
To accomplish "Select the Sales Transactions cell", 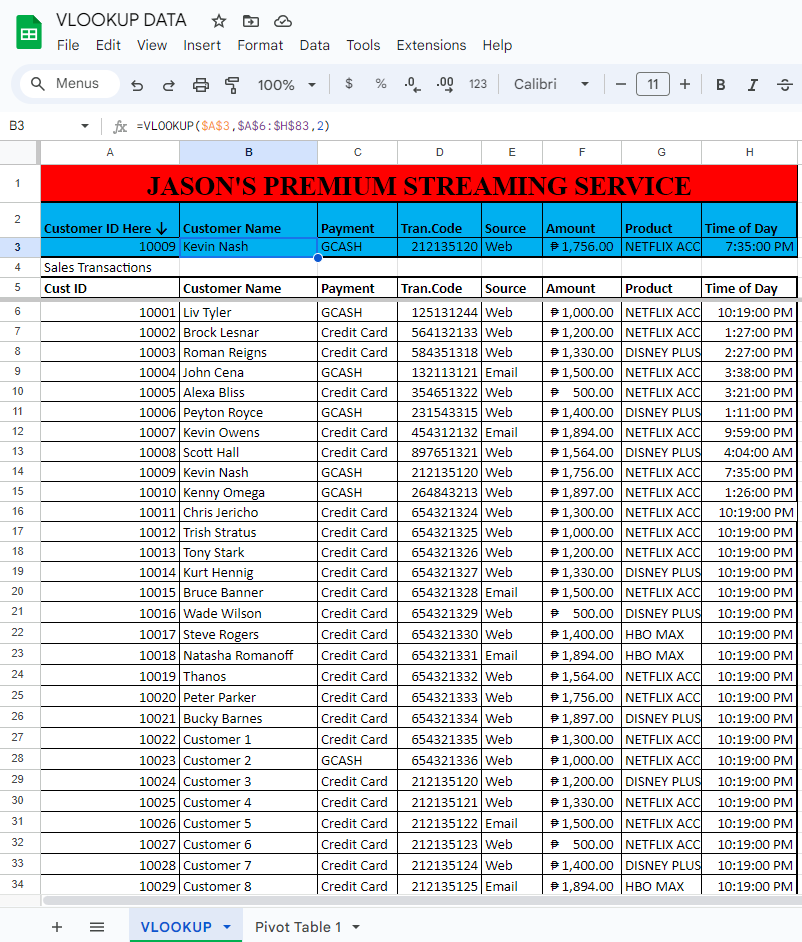I will tap(110, 267).
